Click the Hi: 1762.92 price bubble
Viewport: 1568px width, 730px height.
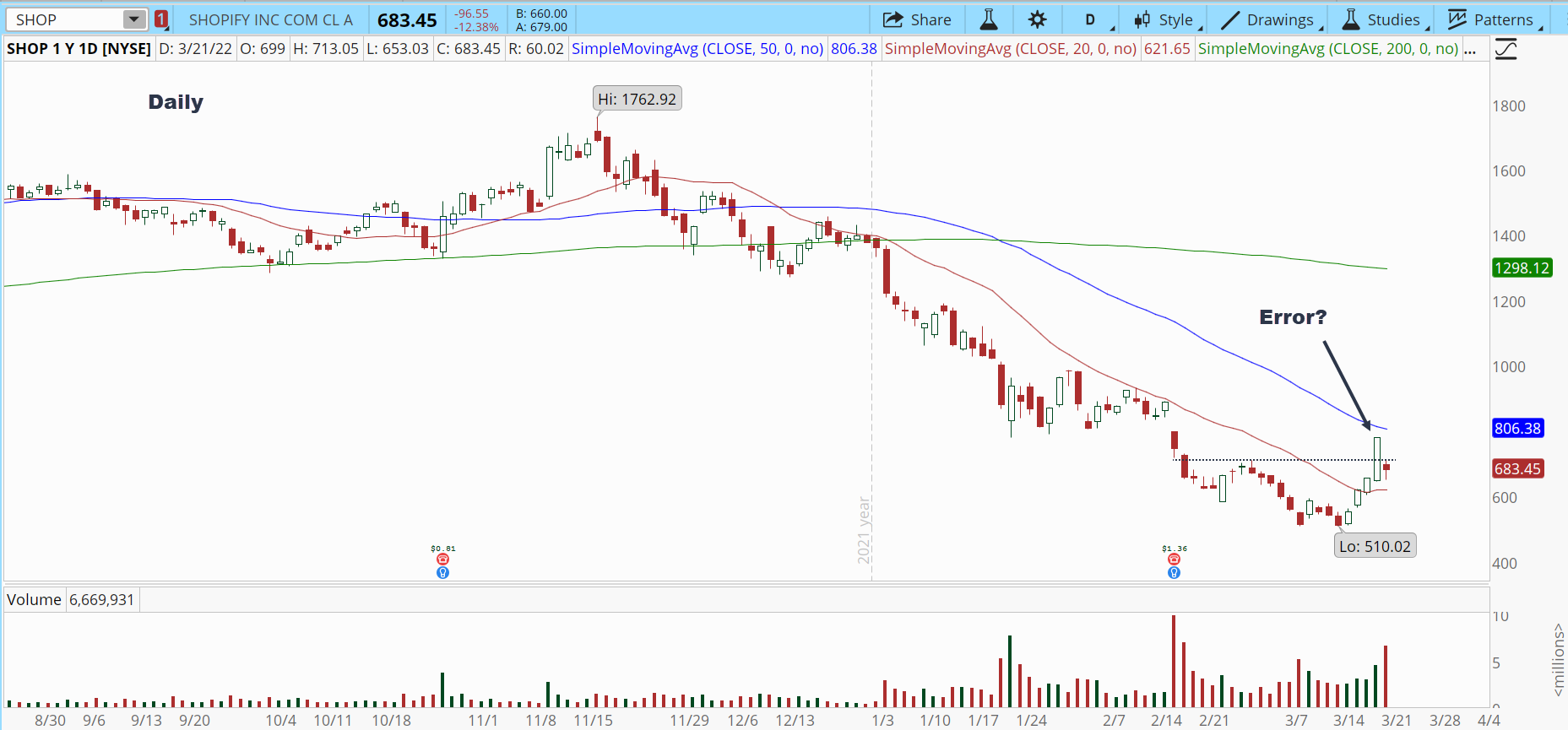(x=637, y=99)
